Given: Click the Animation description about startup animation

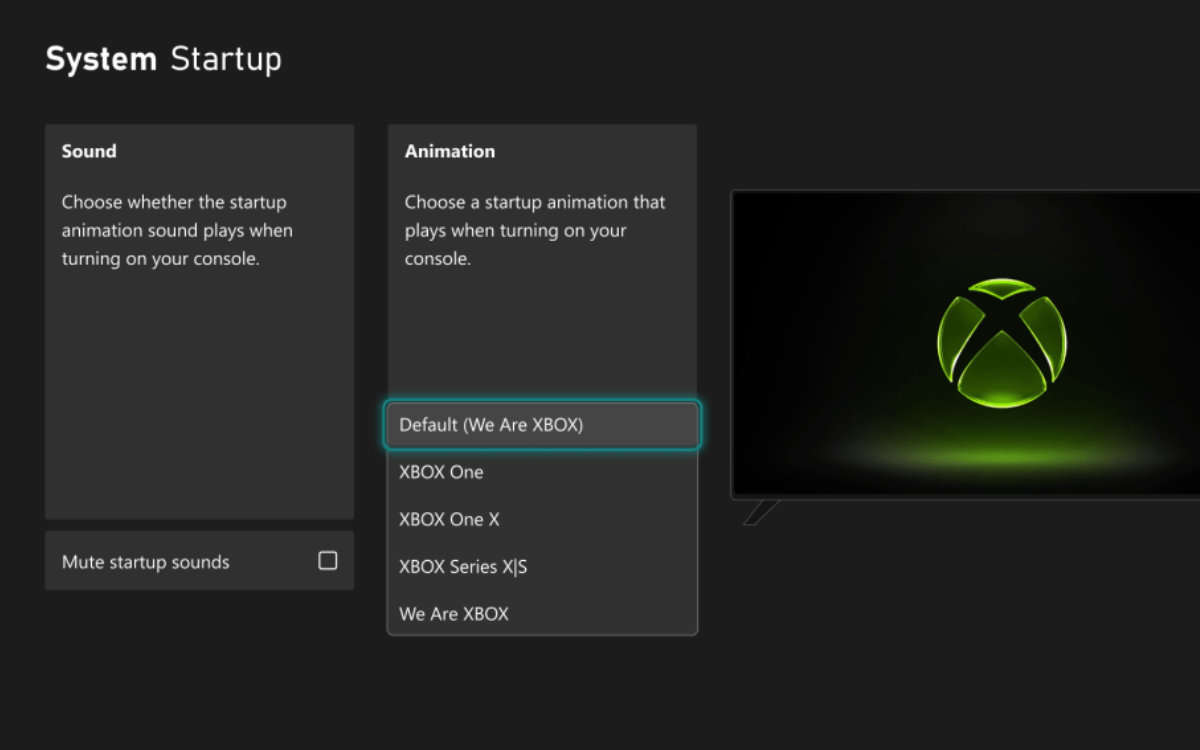Looking at the screenshot, I should click(x=535, y=230).
